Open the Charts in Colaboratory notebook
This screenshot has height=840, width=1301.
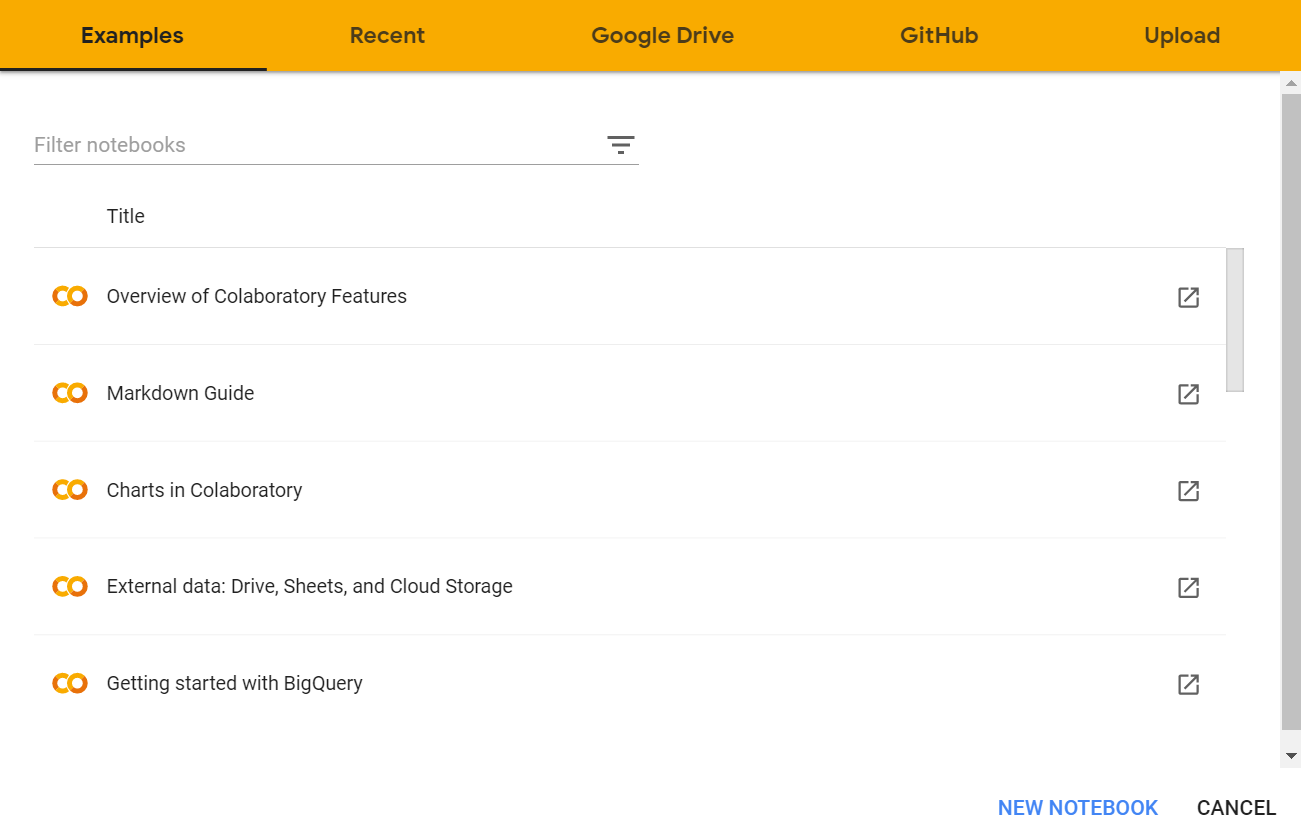[205, 490]
